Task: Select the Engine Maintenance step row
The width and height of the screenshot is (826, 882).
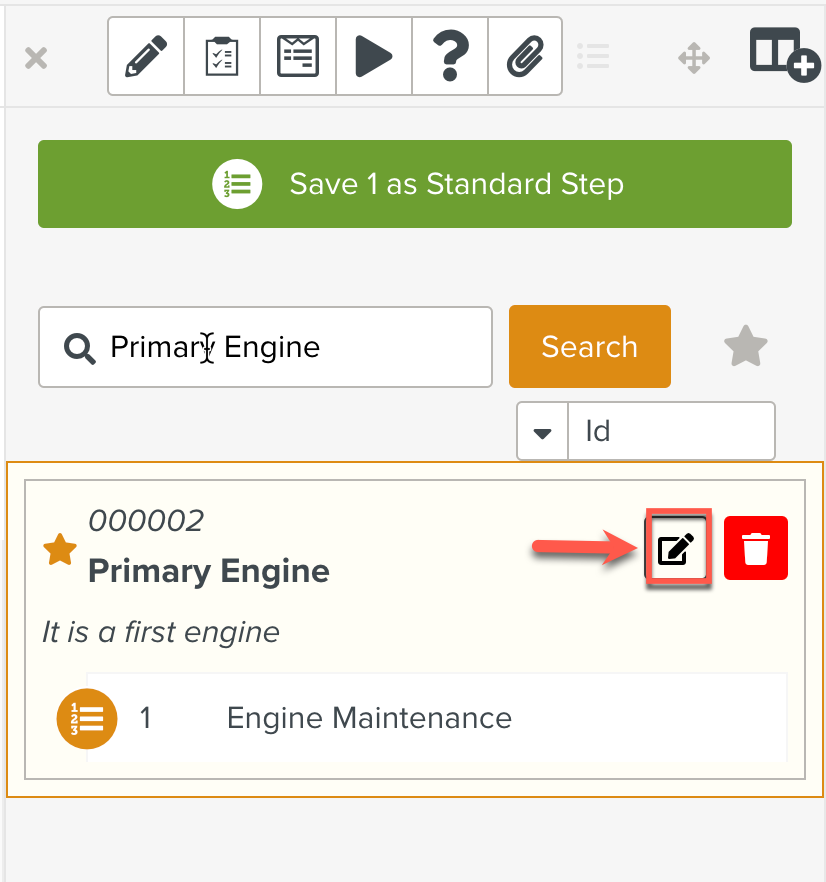Action: tap(436, 718)
